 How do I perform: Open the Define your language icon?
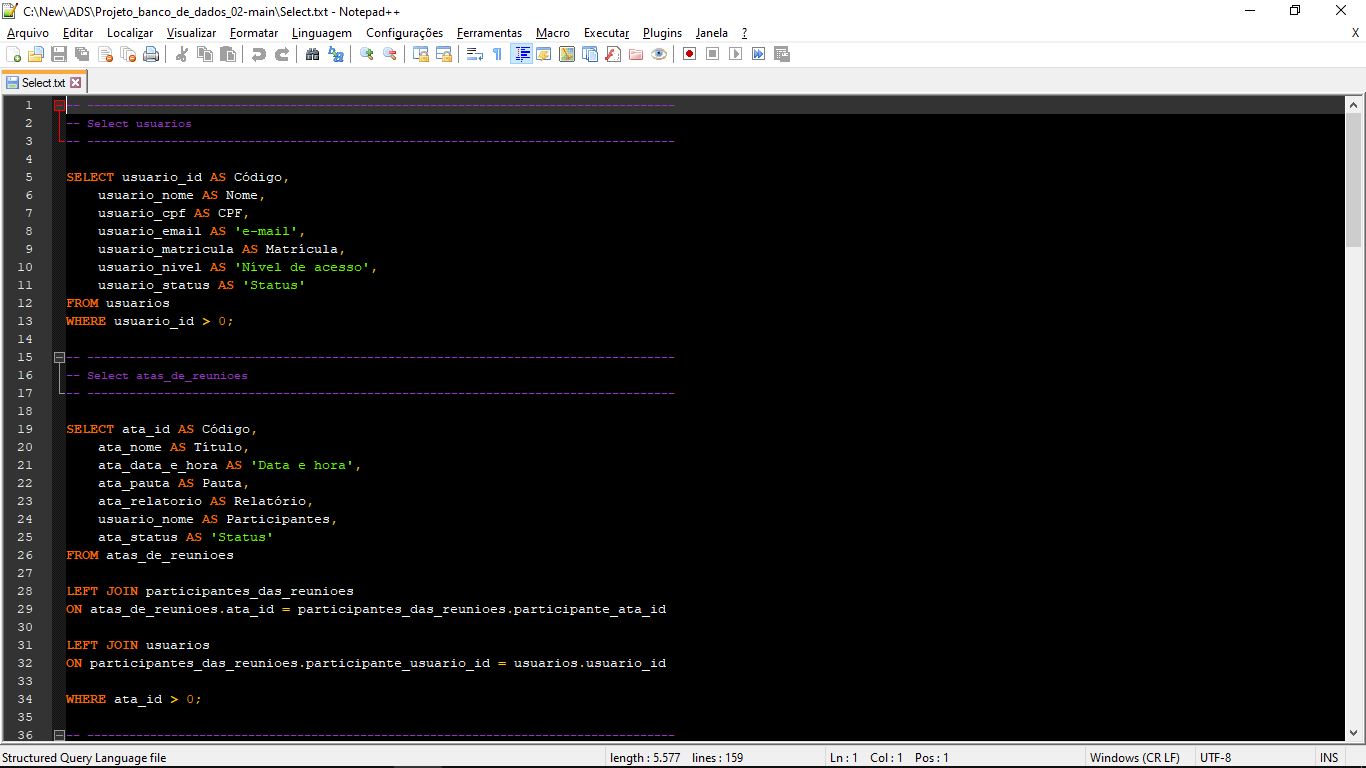tap(543, 54)
